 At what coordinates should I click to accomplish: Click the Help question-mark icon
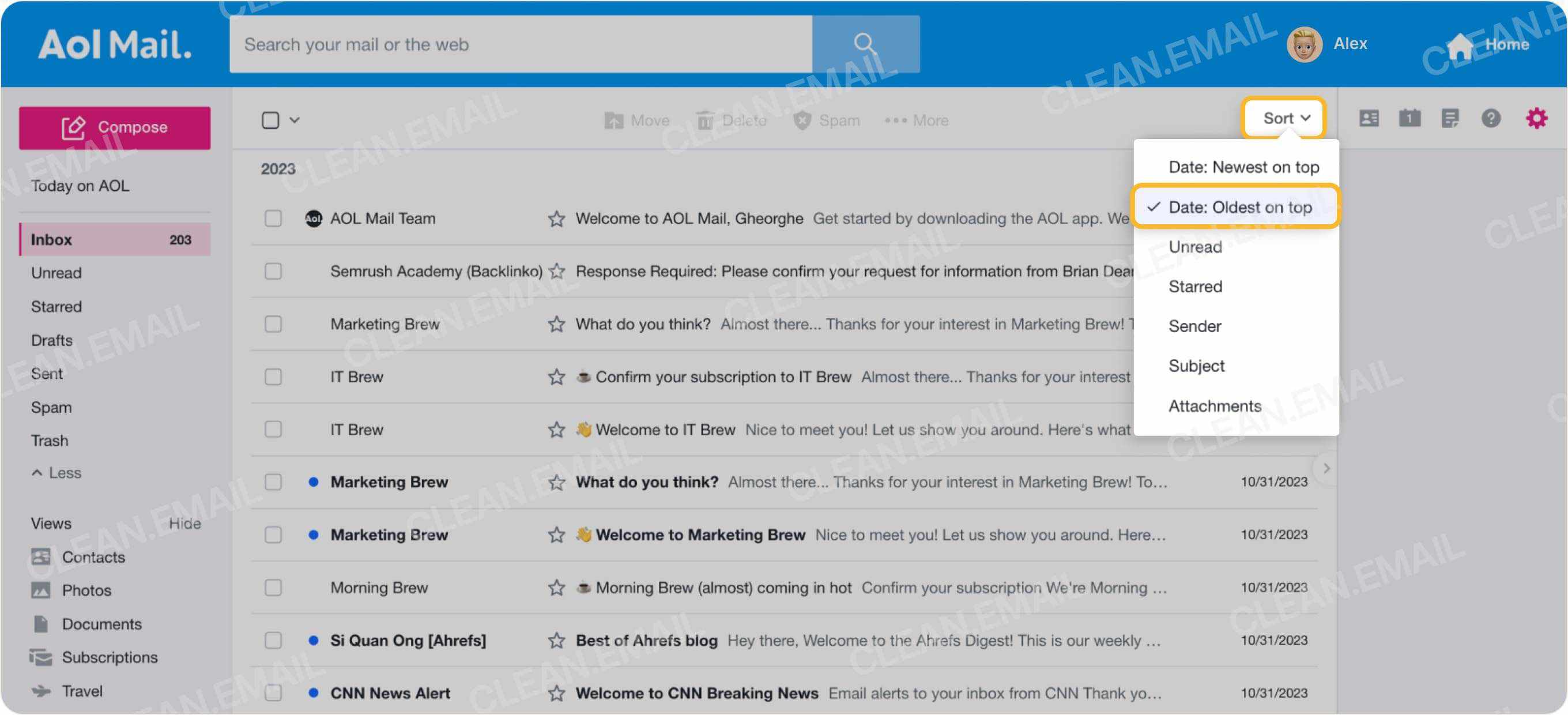pos(1491,119)
